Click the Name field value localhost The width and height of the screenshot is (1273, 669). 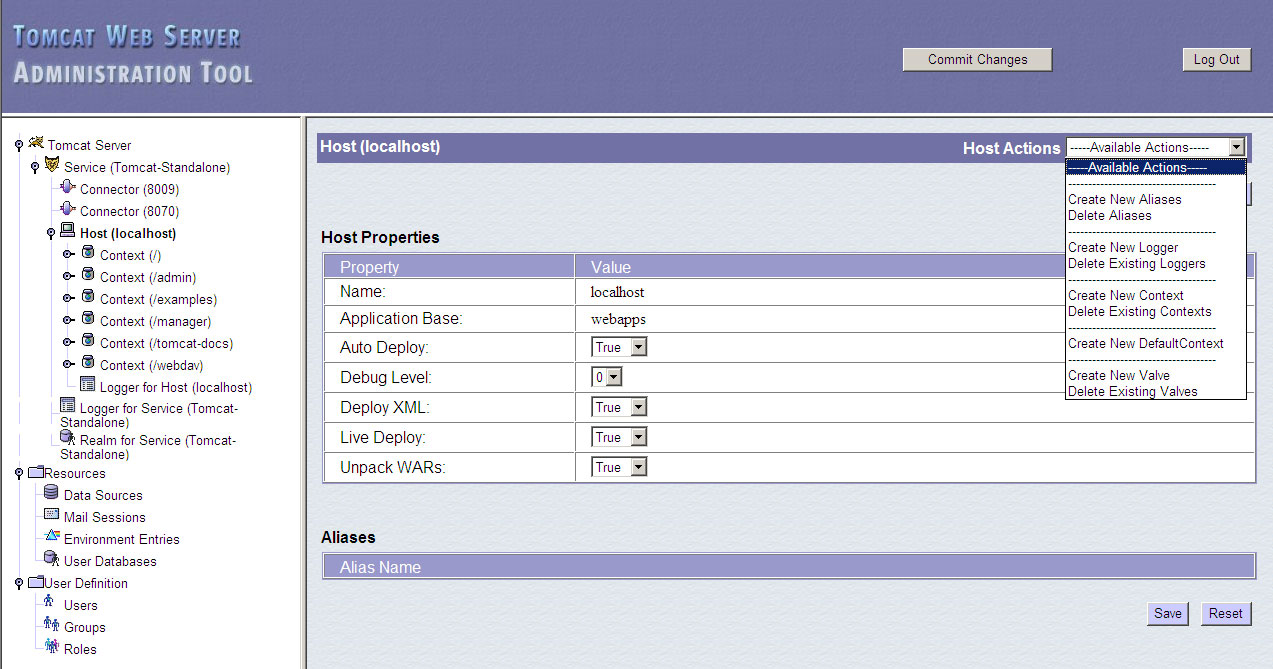[617, 292]
